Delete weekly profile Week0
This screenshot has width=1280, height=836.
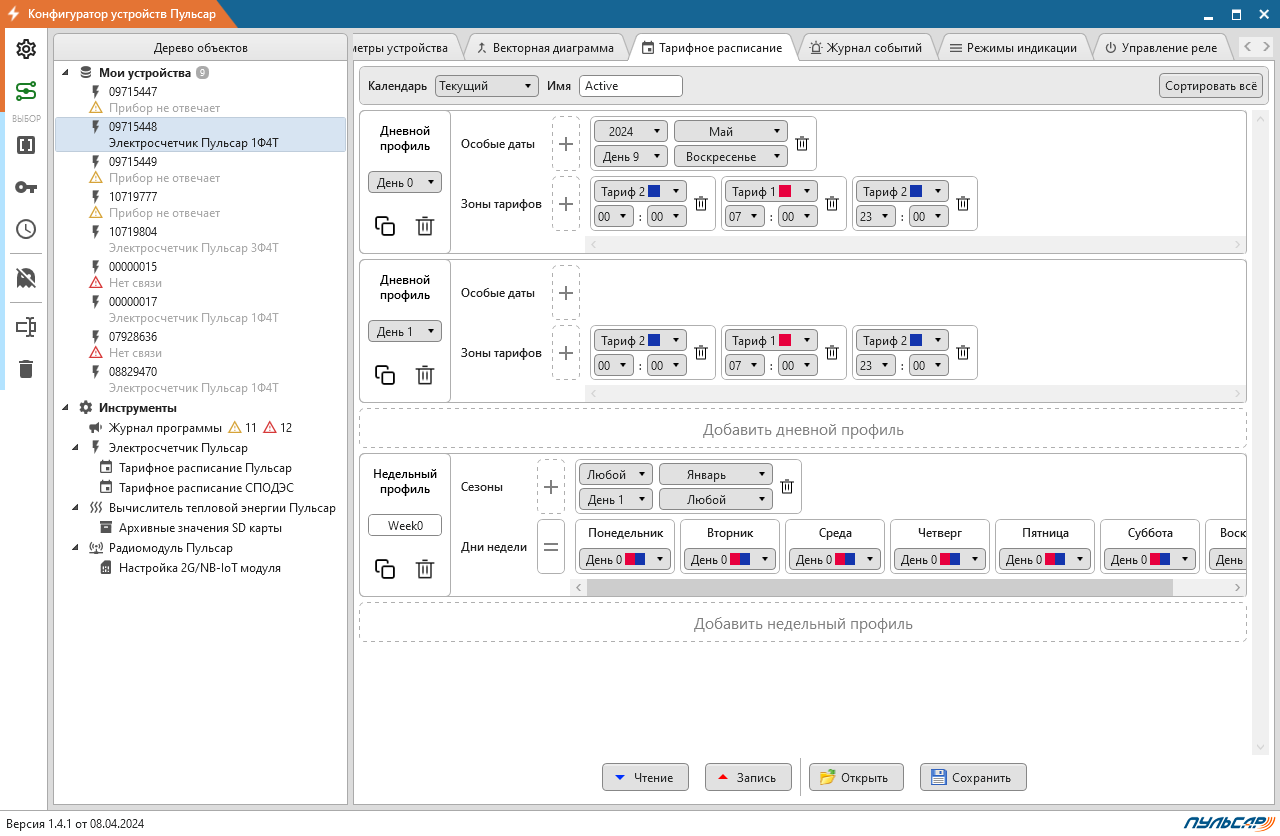pyautogui.click(x=425, y=569)
